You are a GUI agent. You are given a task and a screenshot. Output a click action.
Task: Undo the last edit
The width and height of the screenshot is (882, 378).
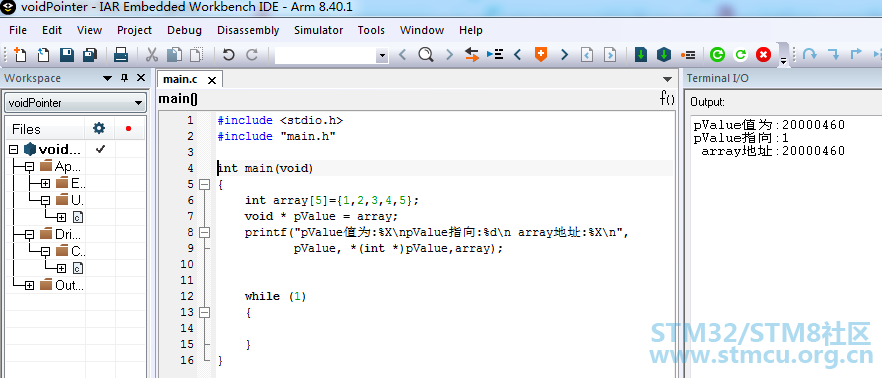tap(228, 55)
